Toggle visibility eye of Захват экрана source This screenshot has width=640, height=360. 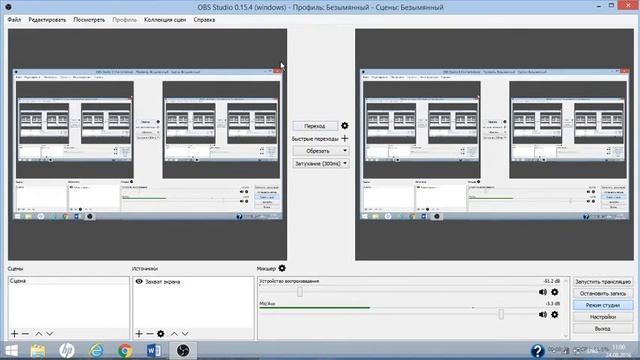(139, 282)
